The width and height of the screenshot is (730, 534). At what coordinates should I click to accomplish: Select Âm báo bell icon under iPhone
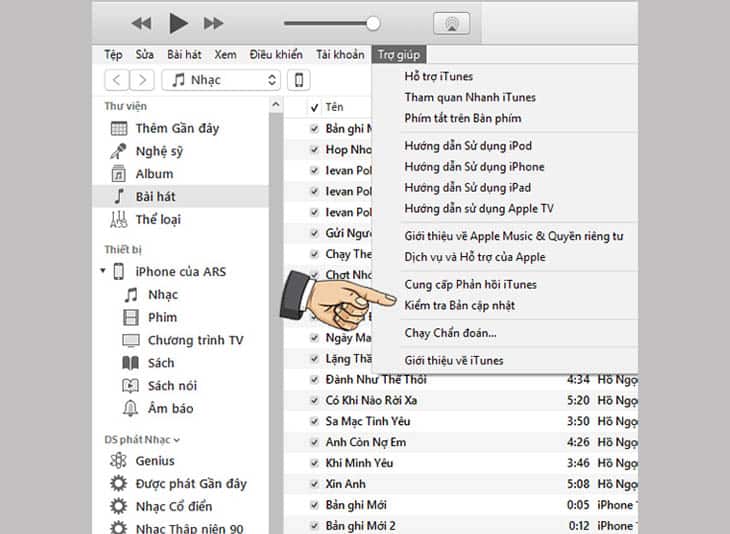click(130, 408)
